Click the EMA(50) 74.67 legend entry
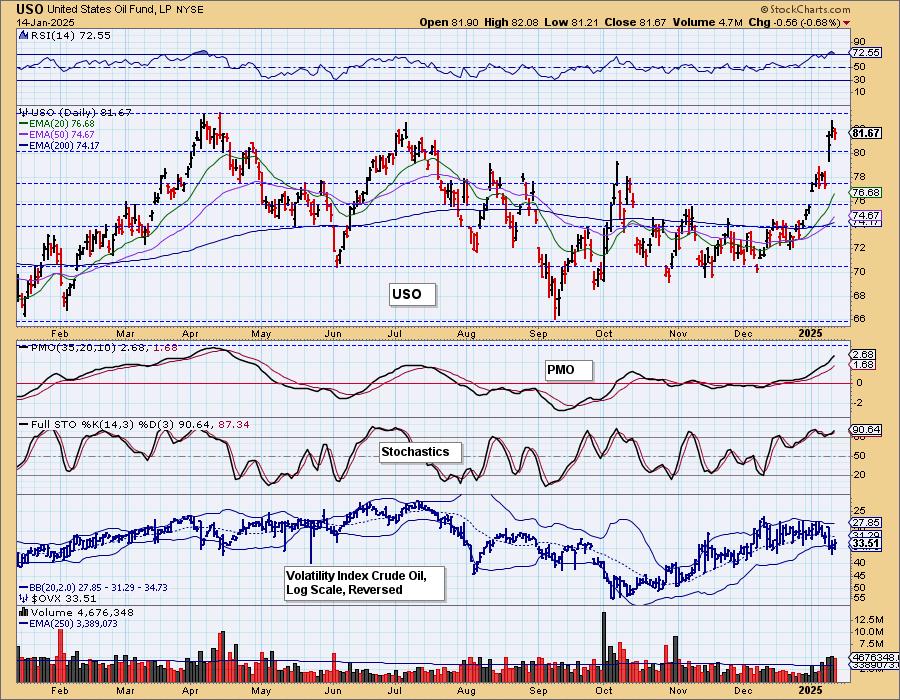900x700 pixels. 57,135
